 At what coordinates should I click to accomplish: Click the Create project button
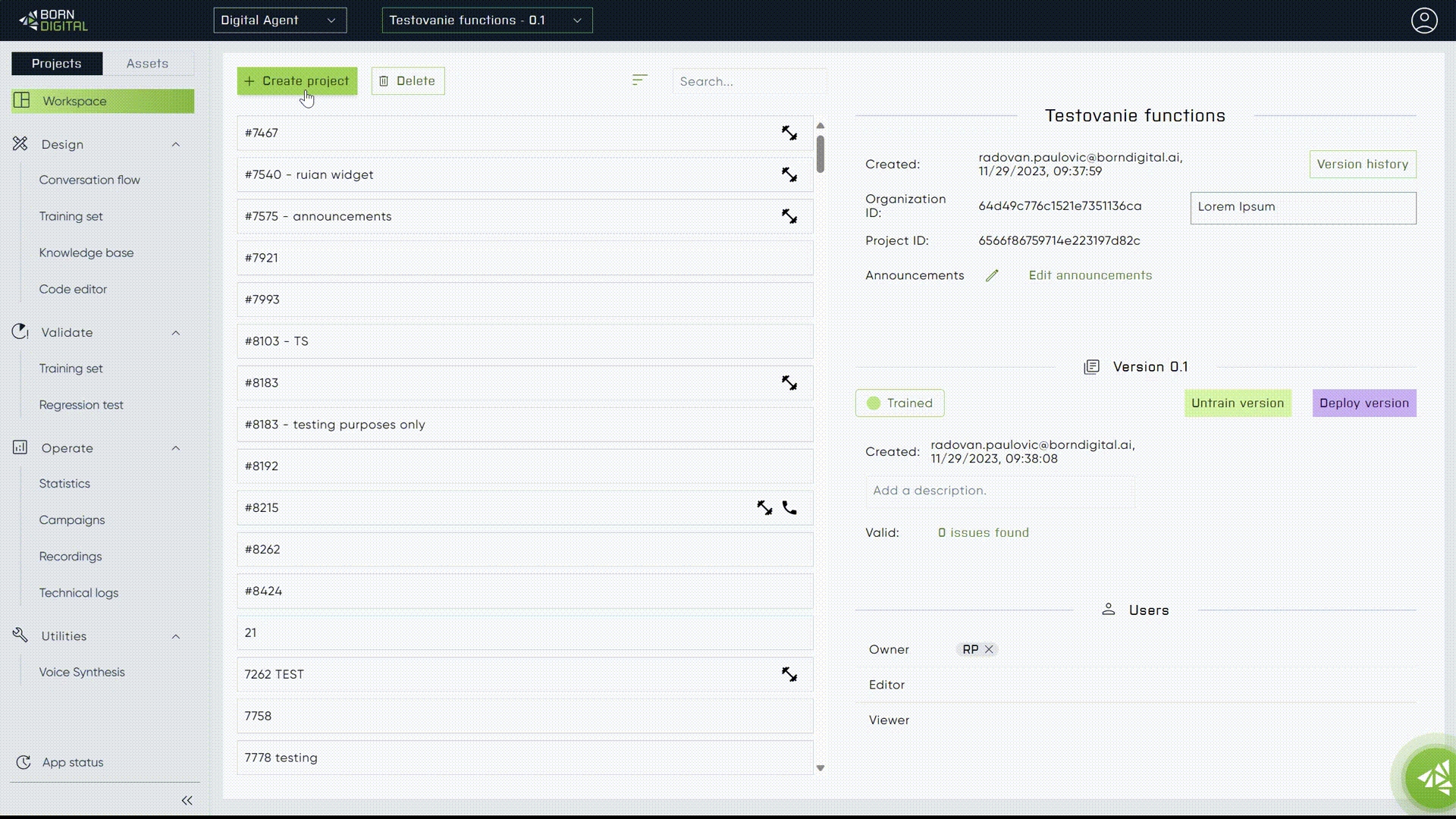pyautogui.click(x=297, y=81)
